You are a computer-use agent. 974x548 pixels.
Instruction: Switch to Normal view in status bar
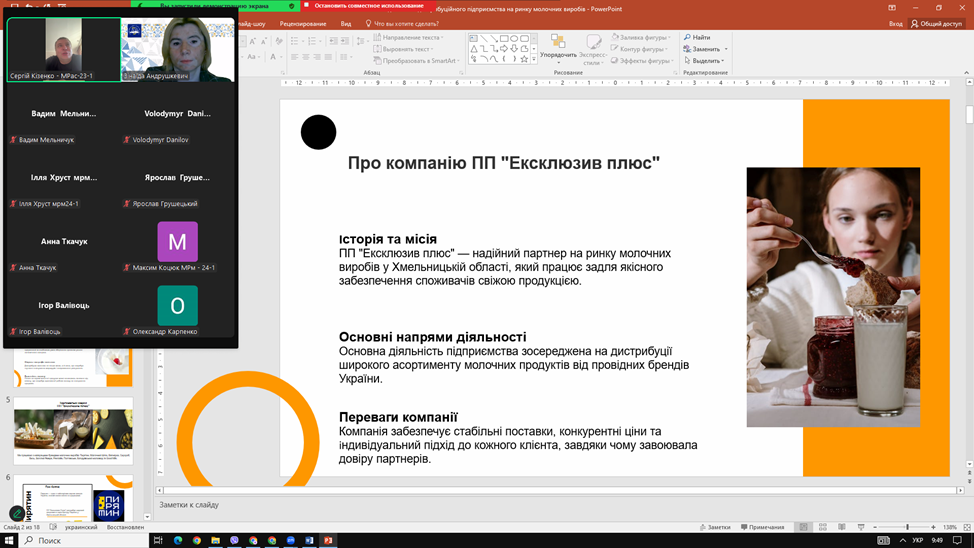point(804,527)
